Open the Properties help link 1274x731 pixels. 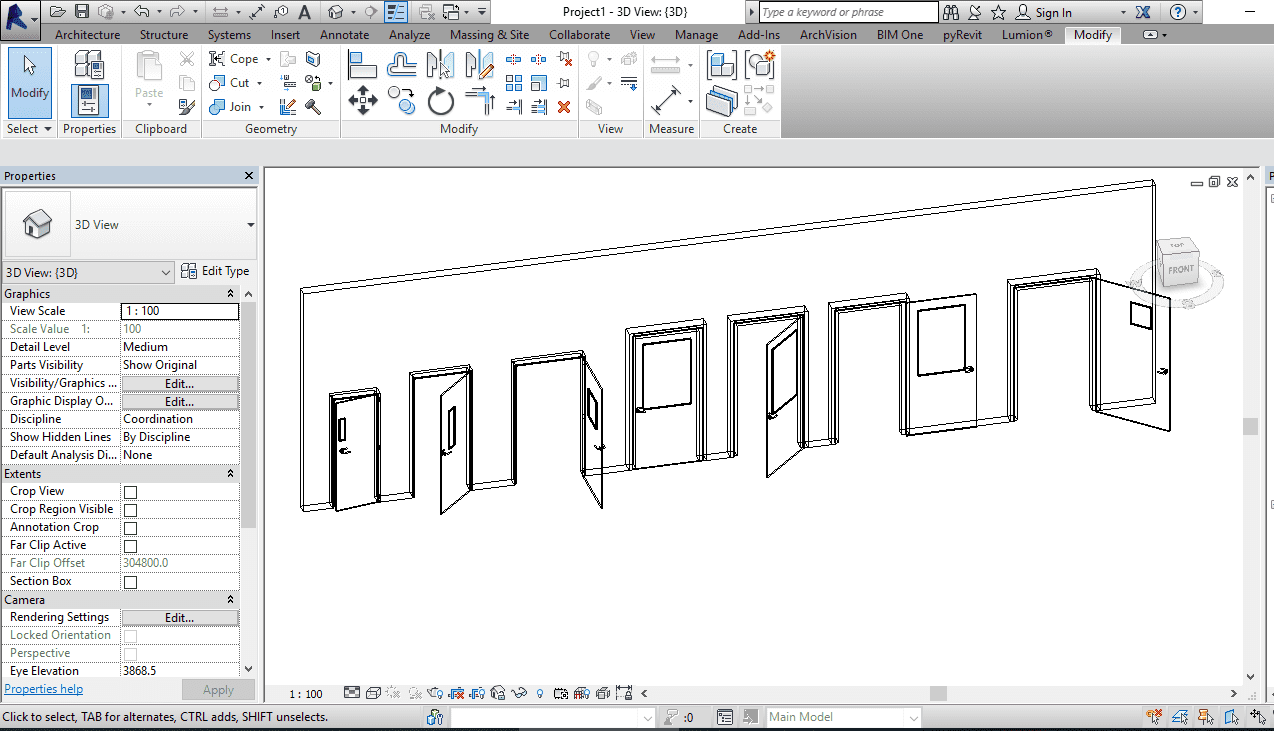pos(44,689)
